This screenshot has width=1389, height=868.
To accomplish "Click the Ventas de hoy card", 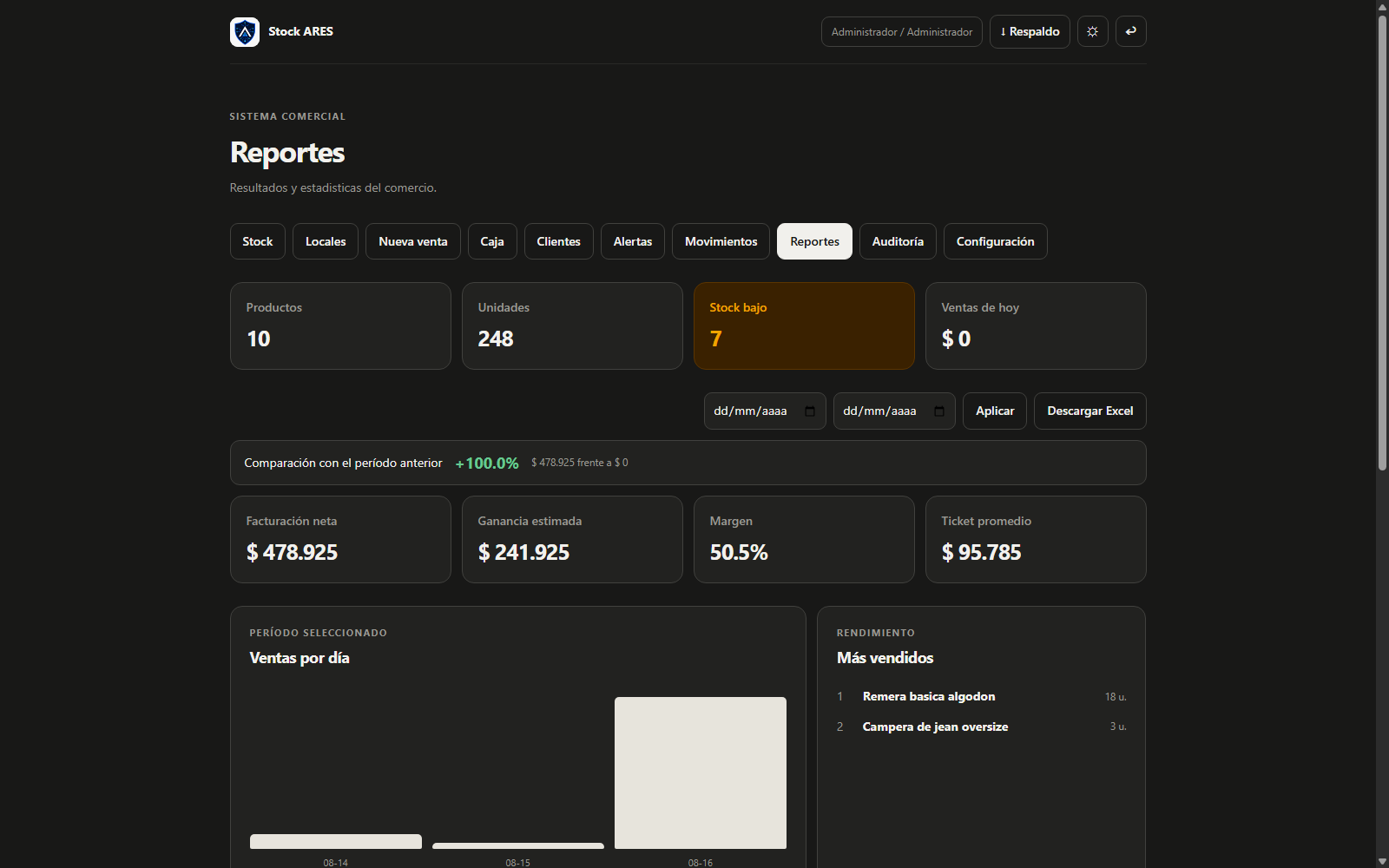I will 1036,326.
